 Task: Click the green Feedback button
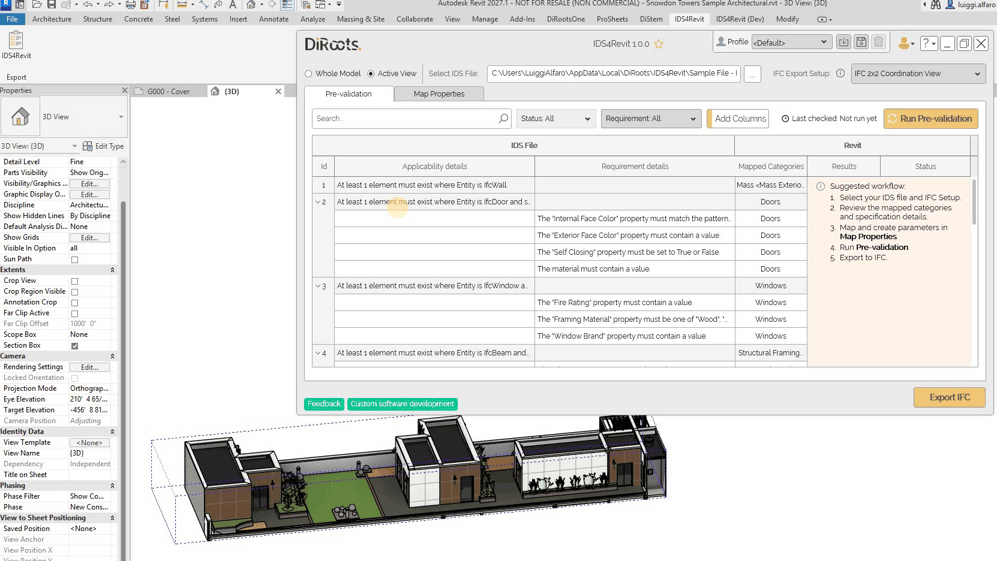(x=324, y=404)
